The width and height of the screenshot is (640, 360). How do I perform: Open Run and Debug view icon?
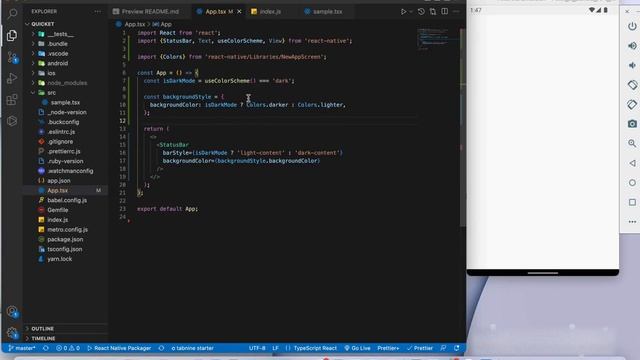[x=12, y=78]
